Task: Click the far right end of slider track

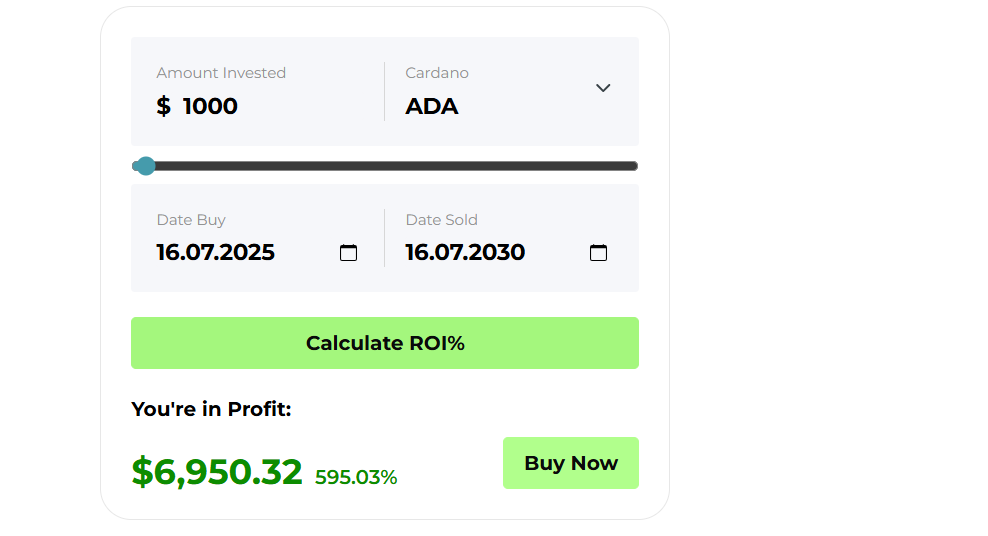Action: click(x=634, y=166)
